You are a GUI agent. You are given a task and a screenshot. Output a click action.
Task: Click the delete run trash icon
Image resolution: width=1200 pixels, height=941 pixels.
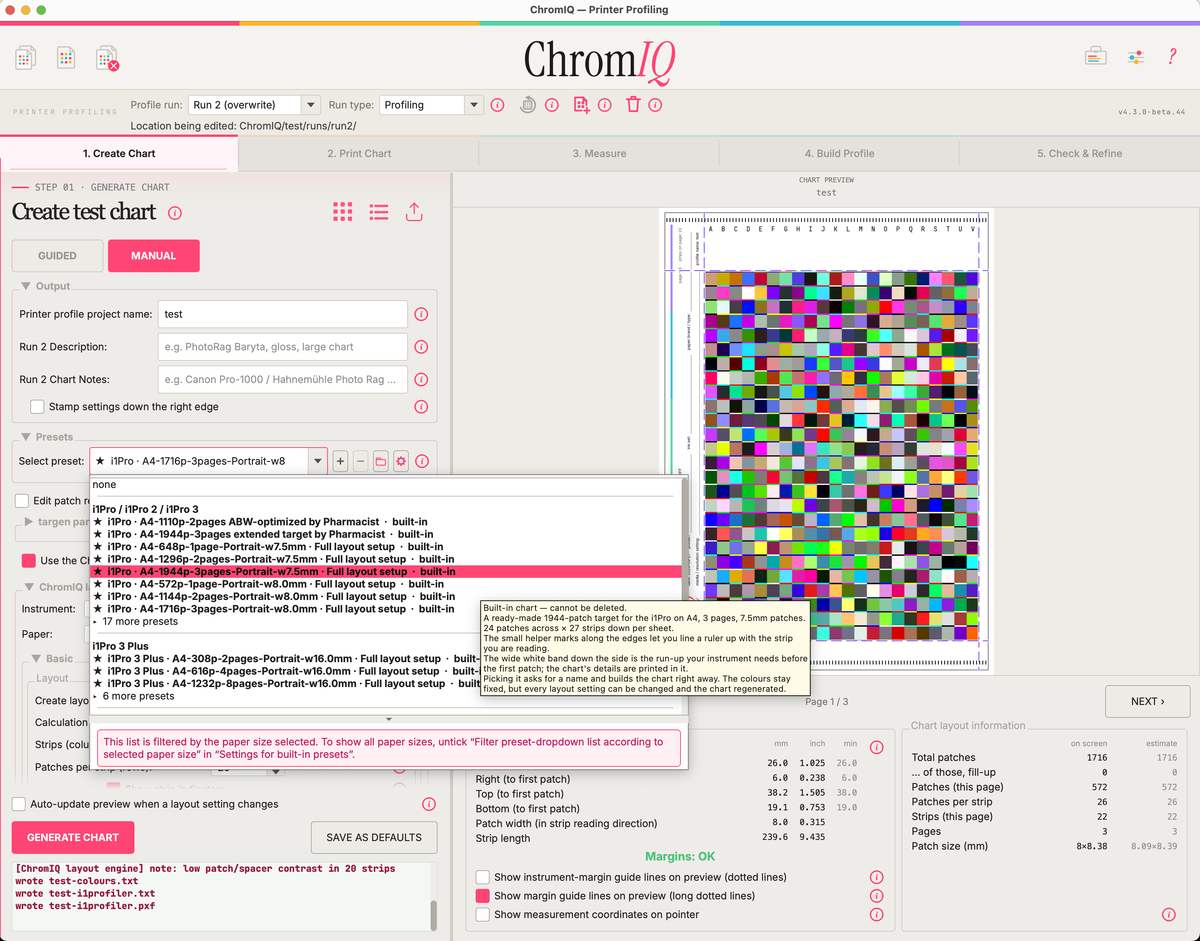[633, 105]
